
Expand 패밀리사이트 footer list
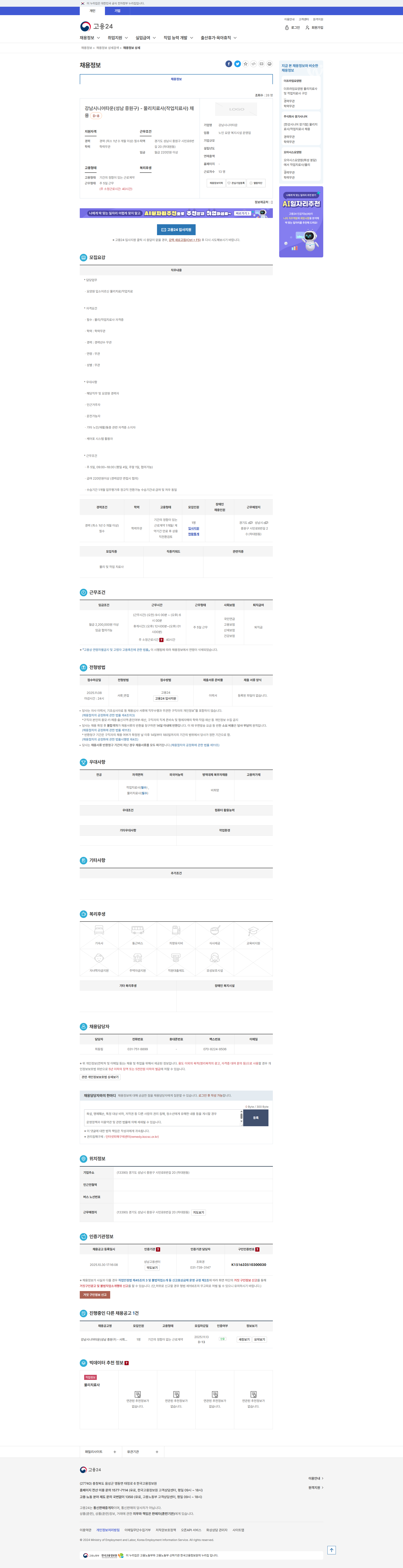101,1452
